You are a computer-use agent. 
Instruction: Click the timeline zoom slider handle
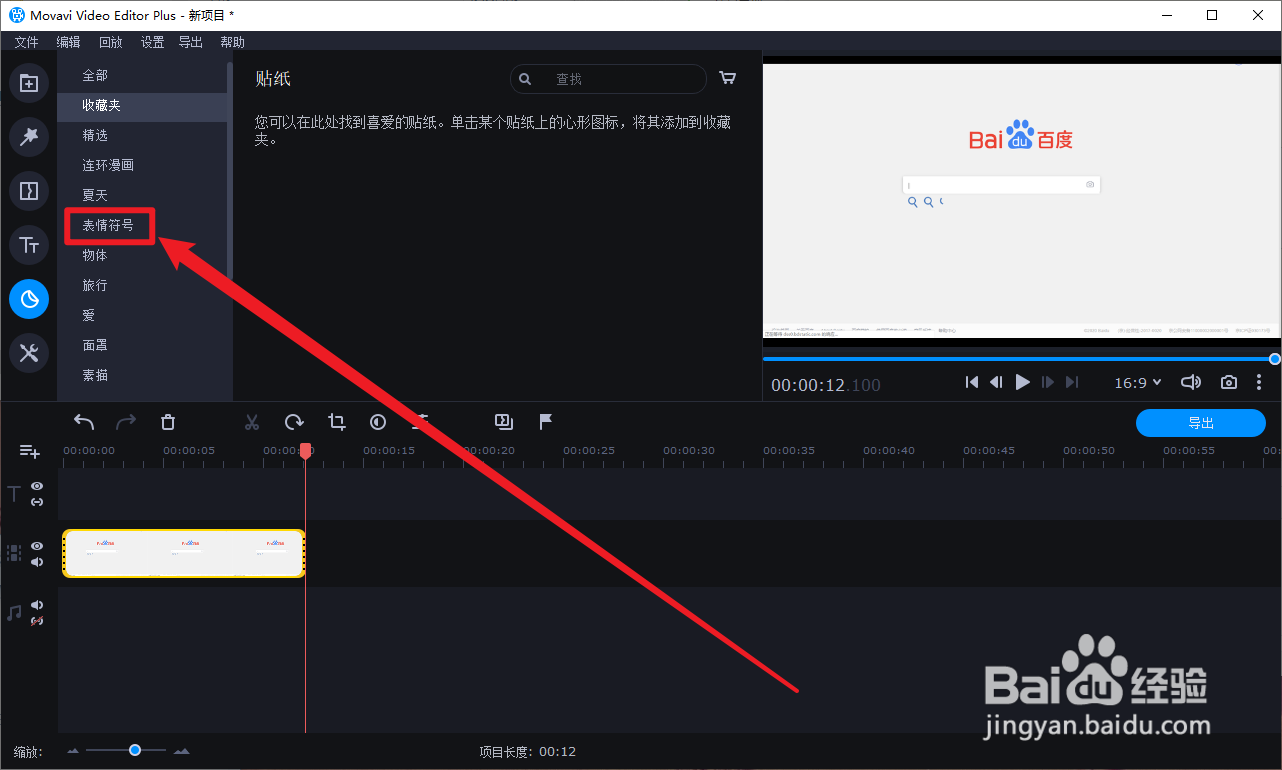pyautogui.click(x=134, y=750)
